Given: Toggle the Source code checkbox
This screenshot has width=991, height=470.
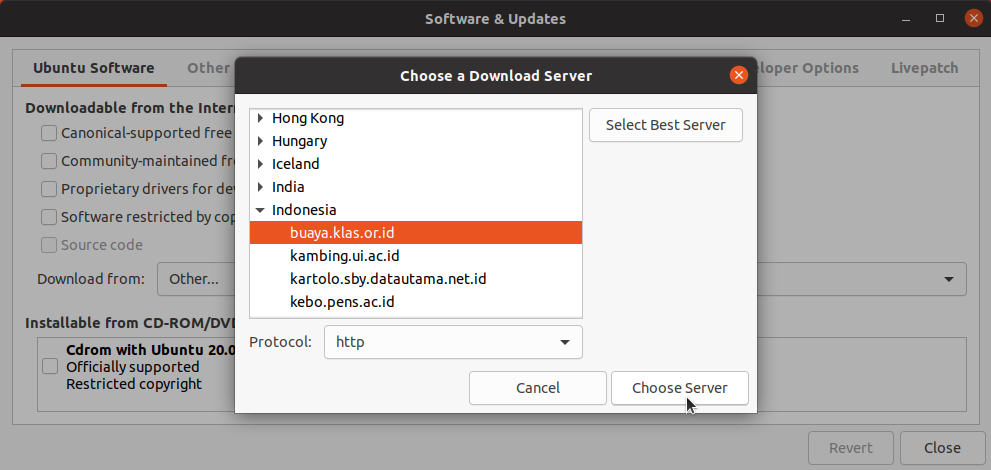Looking at the screenshot, I should (49, 245).
